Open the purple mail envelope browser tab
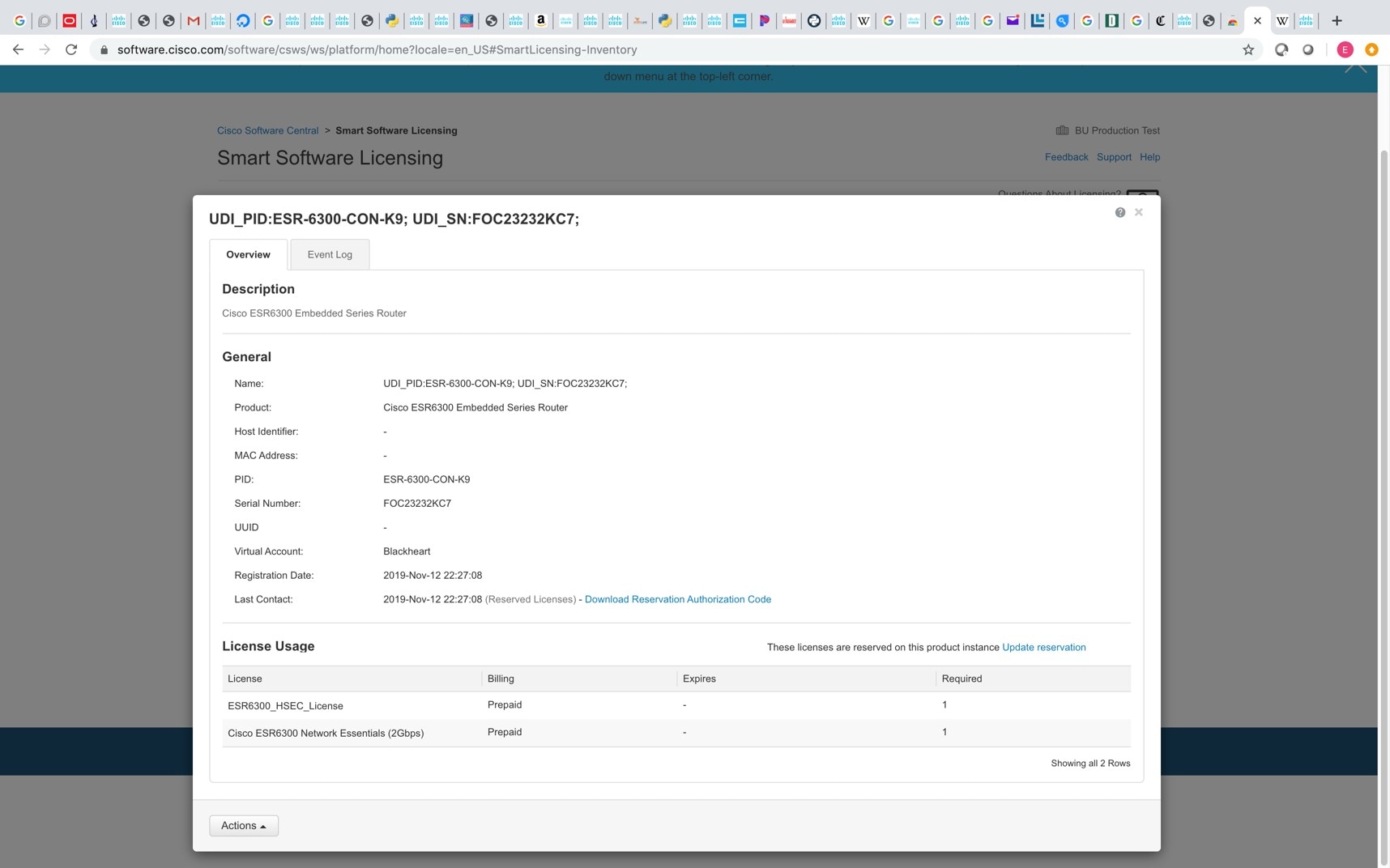Viewport: 1390px width, 868px height. coord(1012,21)
